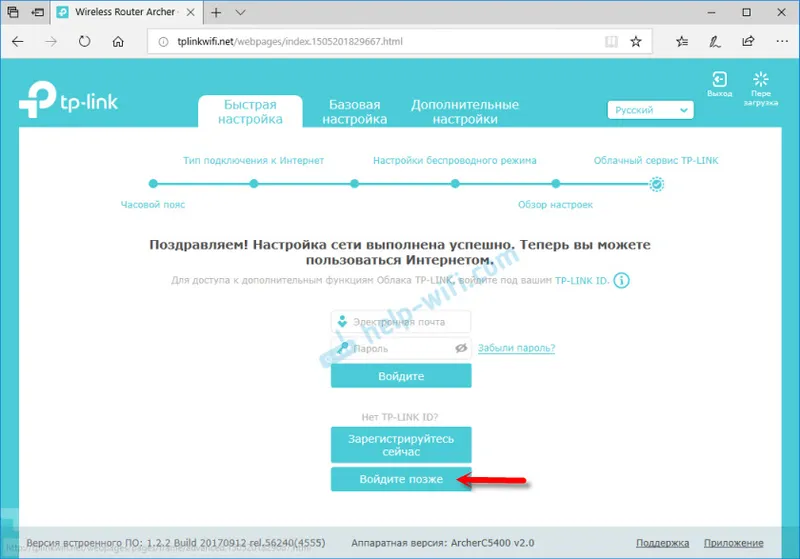Click browser forward arrow
Screen dimensions: 800x559
(51, 42)
